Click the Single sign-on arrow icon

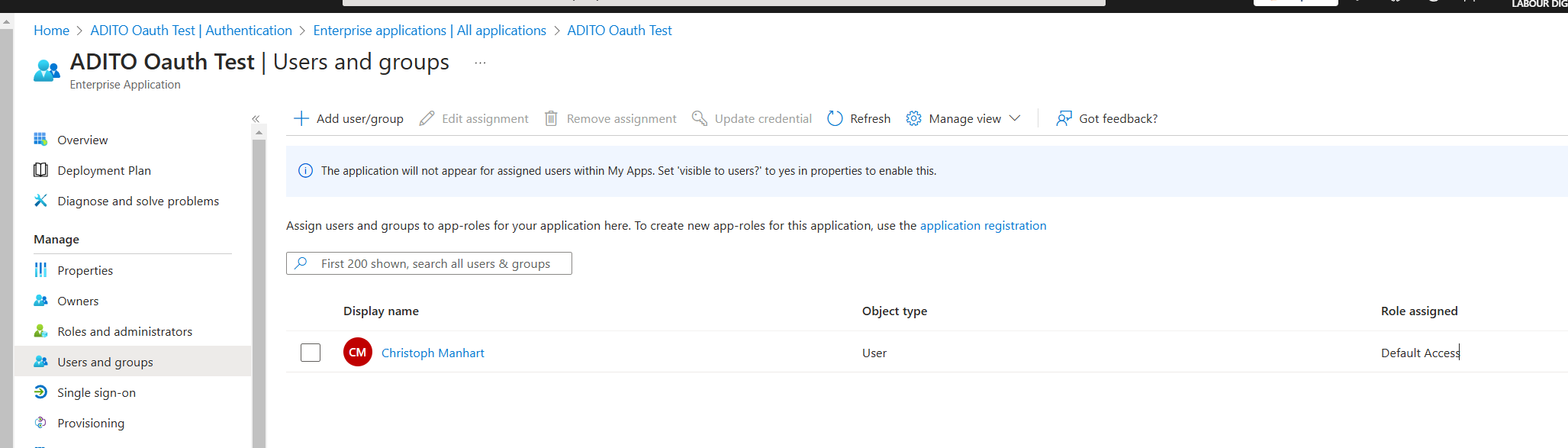point(40,392)
